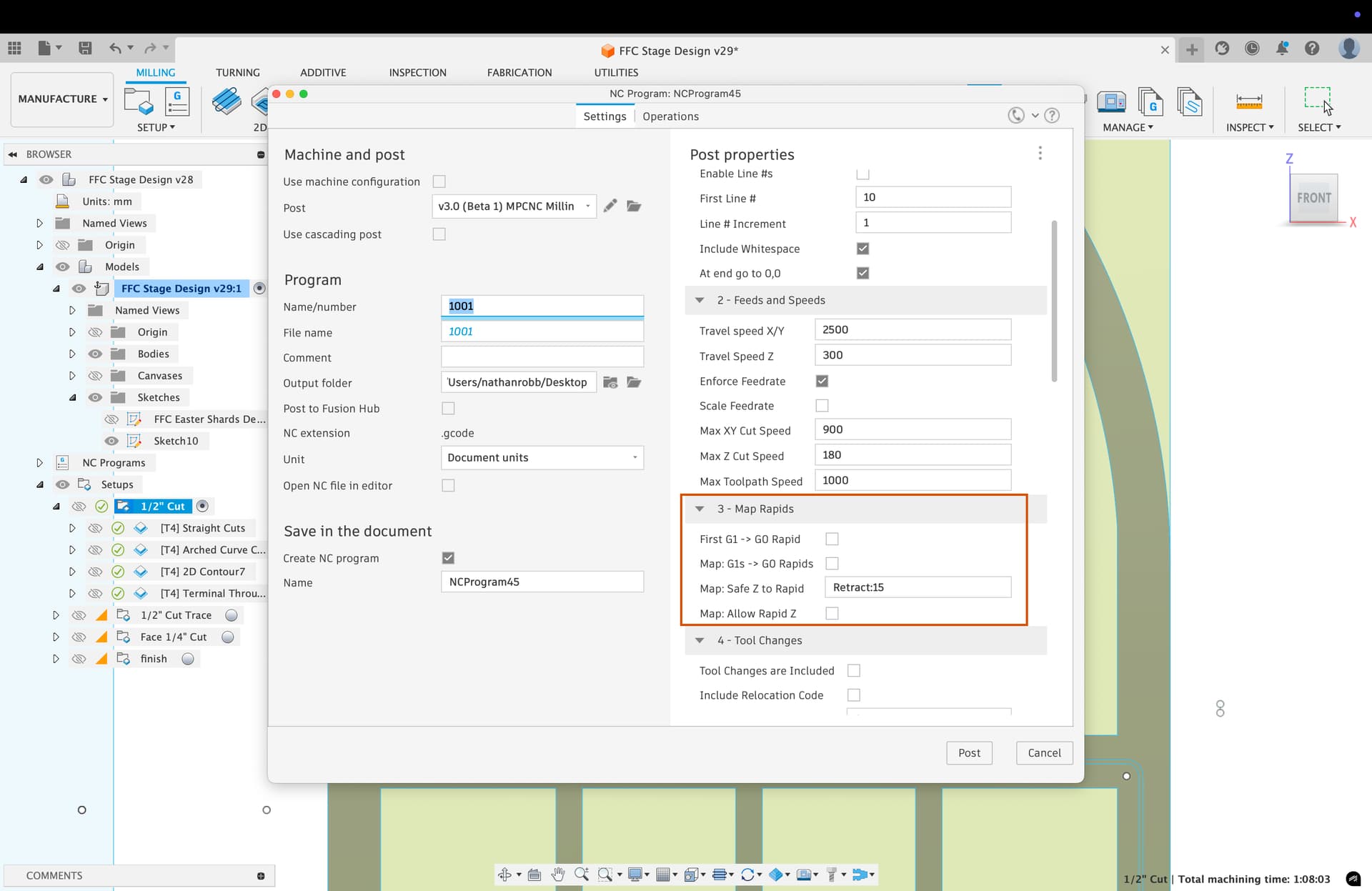Click the Inspect measure ruler icon

[x=1248, y=101]
